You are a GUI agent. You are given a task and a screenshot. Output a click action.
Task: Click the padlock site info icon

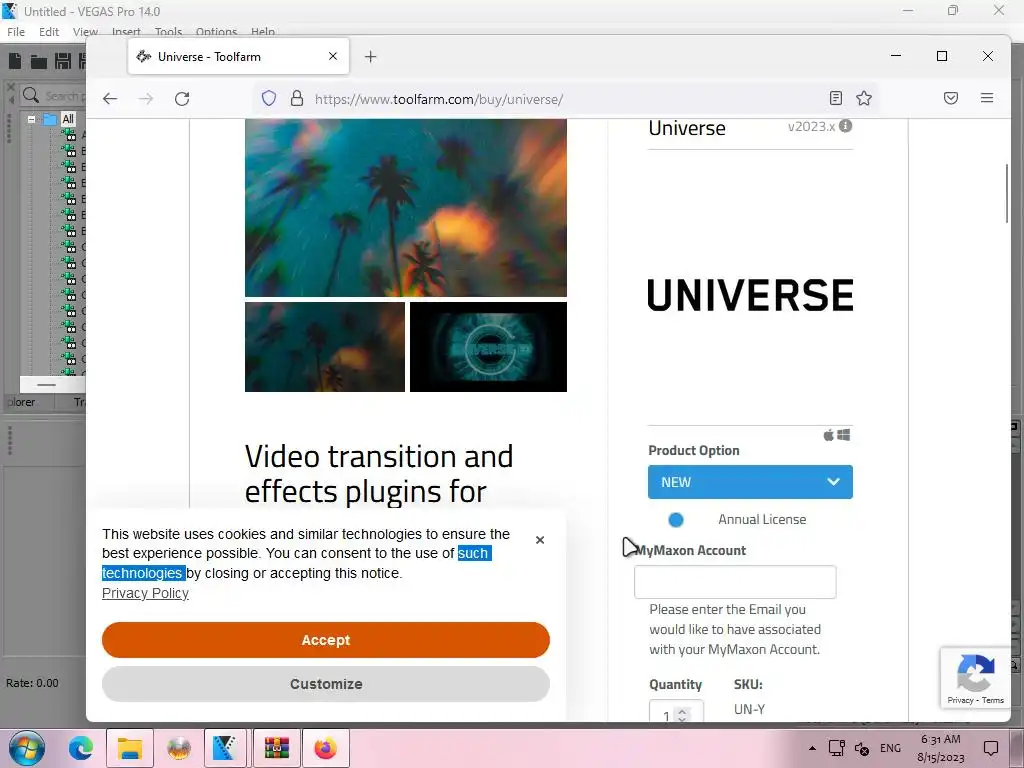[297, 99]
